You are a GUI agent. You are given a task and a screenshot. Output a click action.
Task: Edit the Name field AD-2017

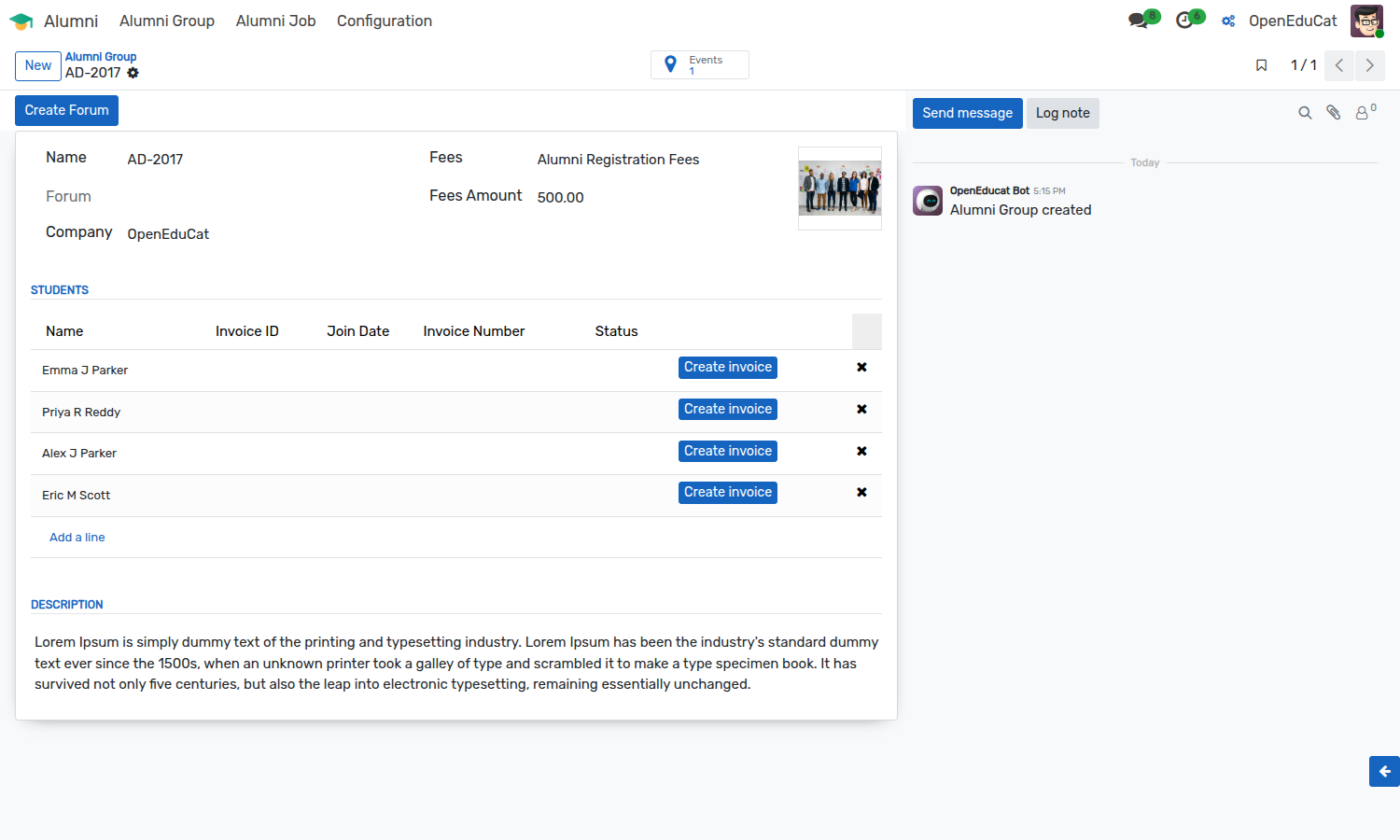pos(261,160)
